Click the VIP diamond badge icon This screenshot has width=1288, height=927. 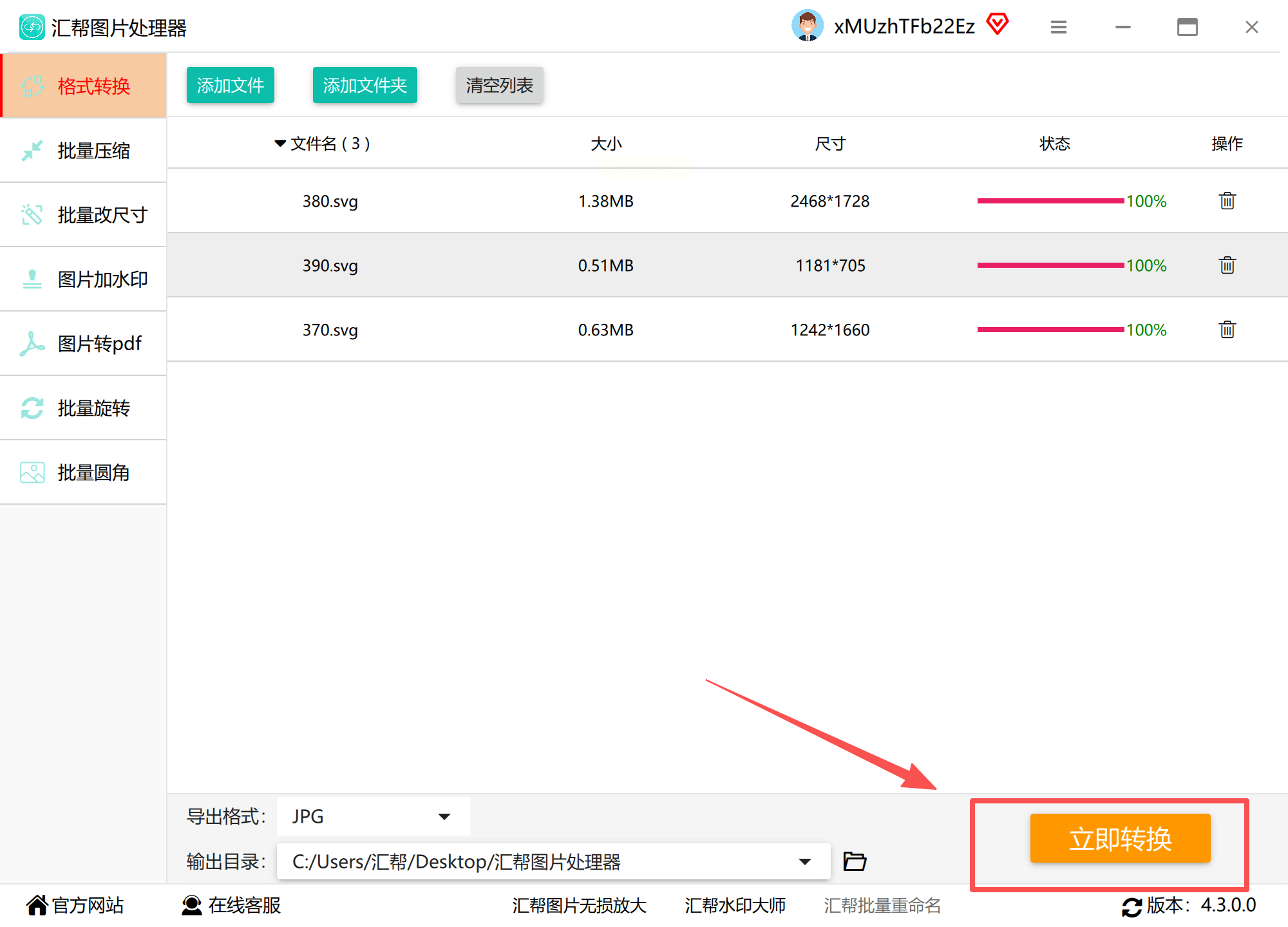pyautogui.click(x=997, y=24)
